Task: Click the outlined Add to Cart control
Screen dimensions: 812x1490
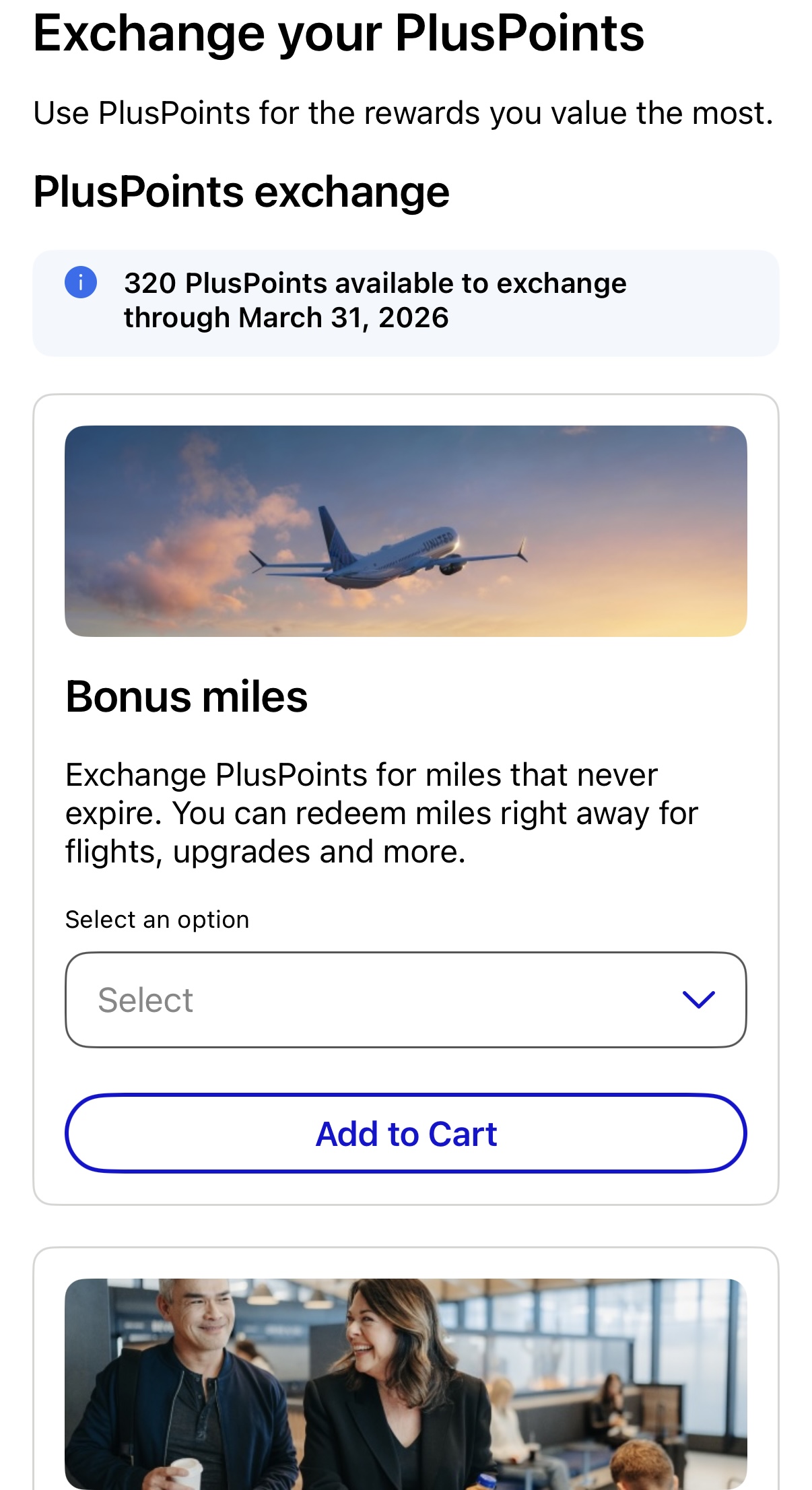Action: pos(406,1133)
